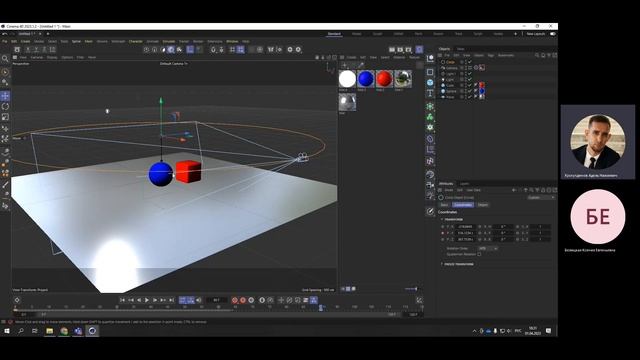Image resolution: width=640 pixels, height=360 pixels.
Task: Select the blue material swatch
Action: [366, 79]
